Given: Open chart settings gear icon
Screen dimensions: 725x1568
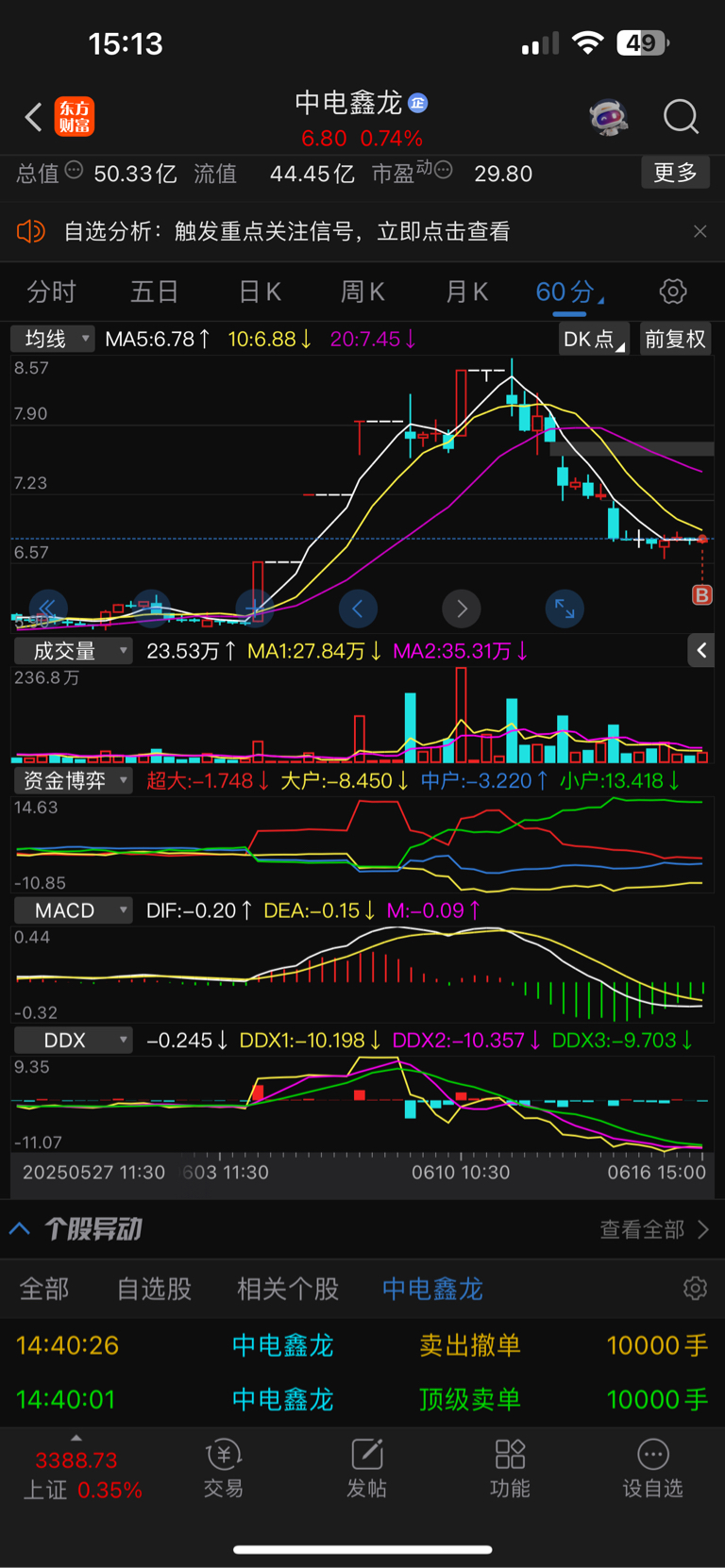Looking at the screenshot, I should pos(673,292).
